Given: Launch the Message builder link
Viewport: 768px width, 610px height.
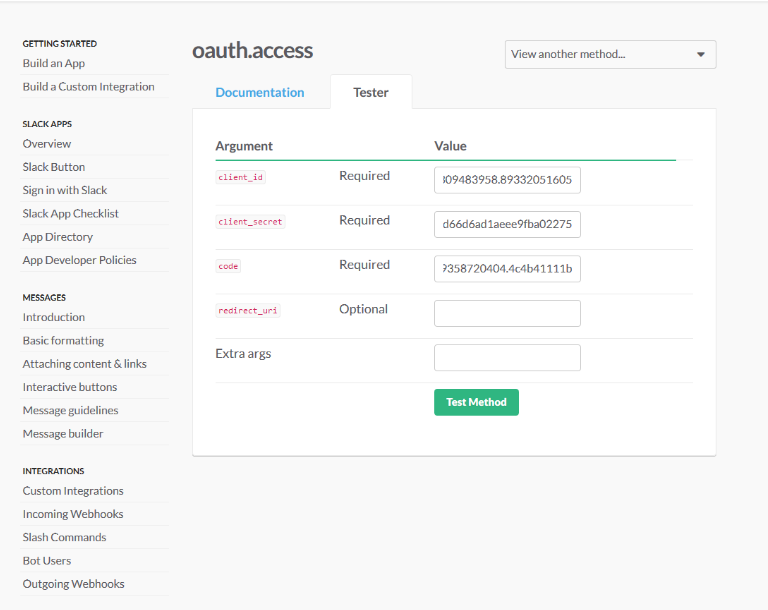Looking at the screenshot, I should tap(63, 434).
